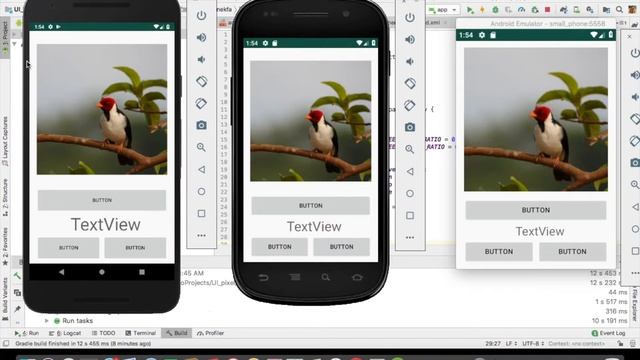
Task: Rotate right on Nexus-style emulator toolbar
Action: click(410, 105)
